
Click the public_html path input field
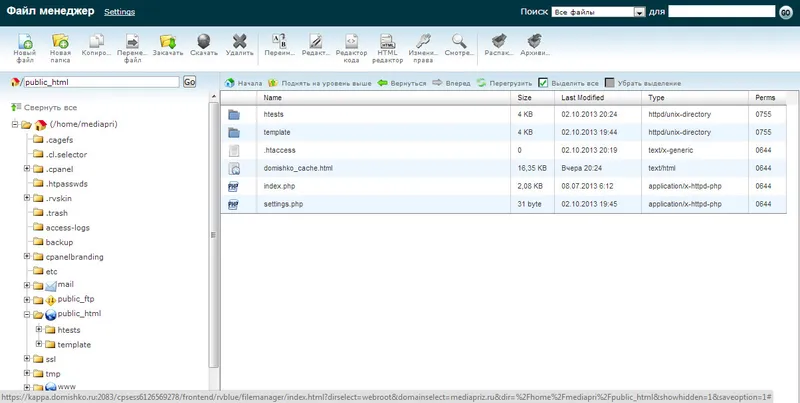click(101, 82)
